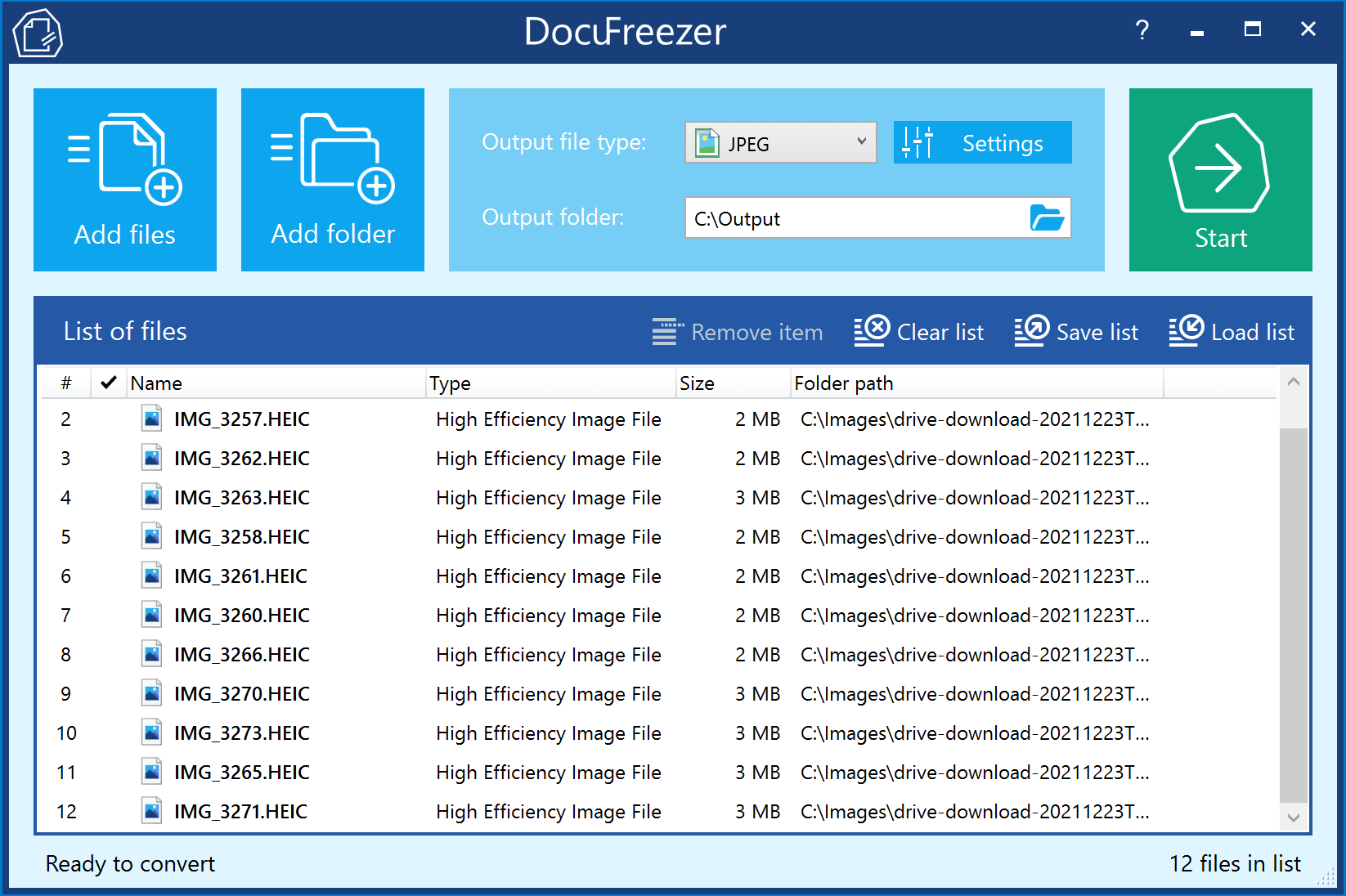Click the Add files icon button

(x=125, y=180)
